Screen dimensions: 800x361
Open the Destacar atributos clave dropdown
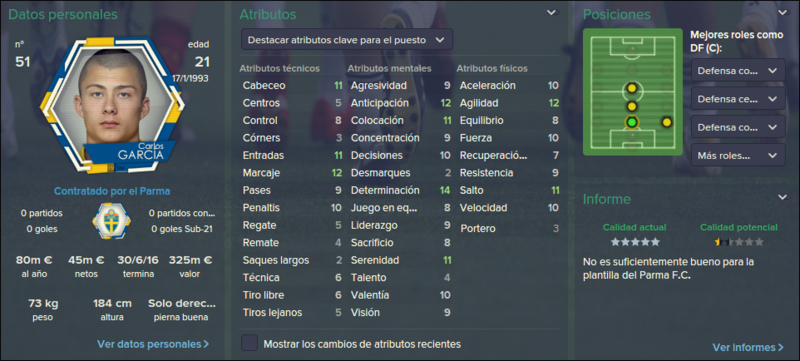tap(347, 39)
